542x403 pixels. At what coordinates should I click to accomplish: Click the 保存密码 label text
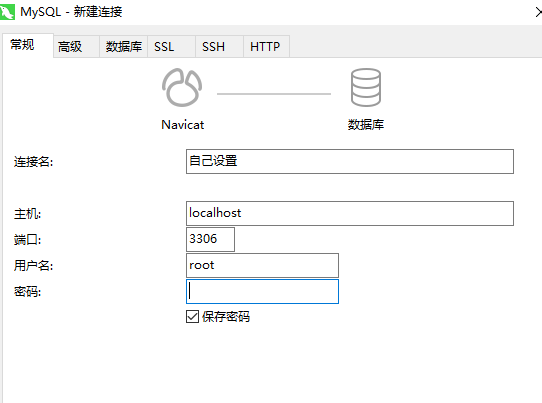[226, 317]
